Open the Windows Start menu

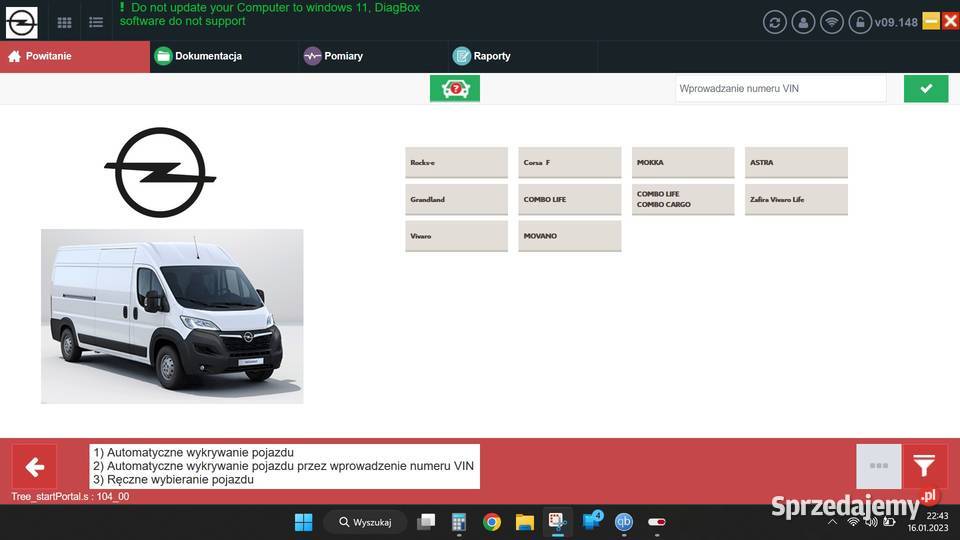pos(303,522)
